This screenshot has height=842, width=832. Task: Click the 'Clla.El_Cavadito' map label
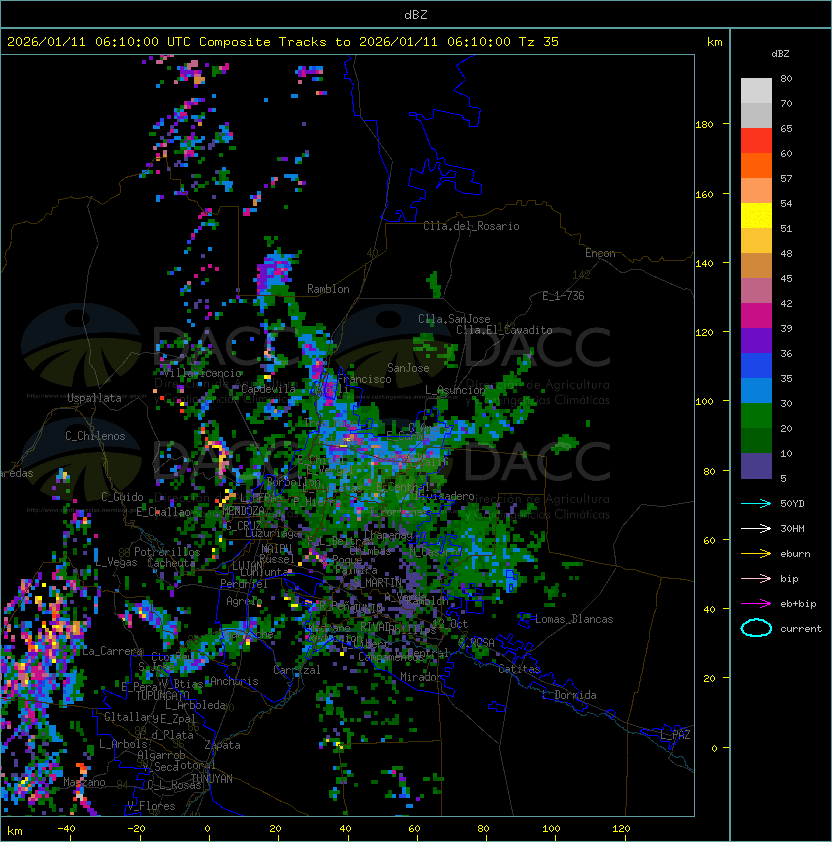tap(504, 330)
